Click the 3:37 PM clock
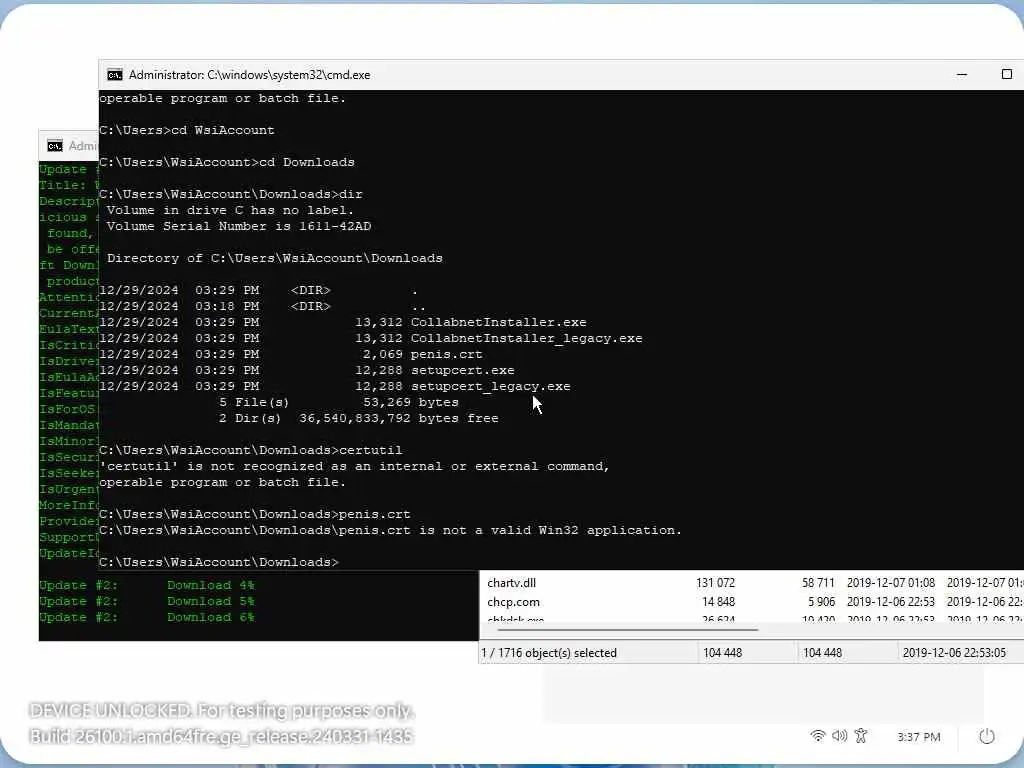Screen dimensions: 1024x768 [919, 737]
